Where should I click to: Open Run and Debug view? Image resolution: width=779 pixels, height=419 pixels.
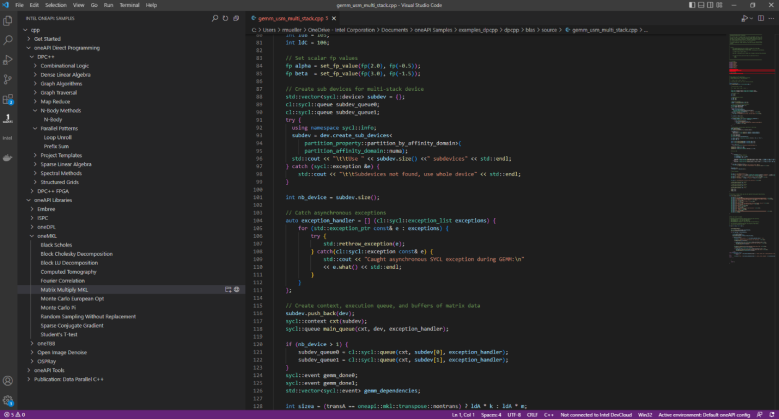(8, 60)
